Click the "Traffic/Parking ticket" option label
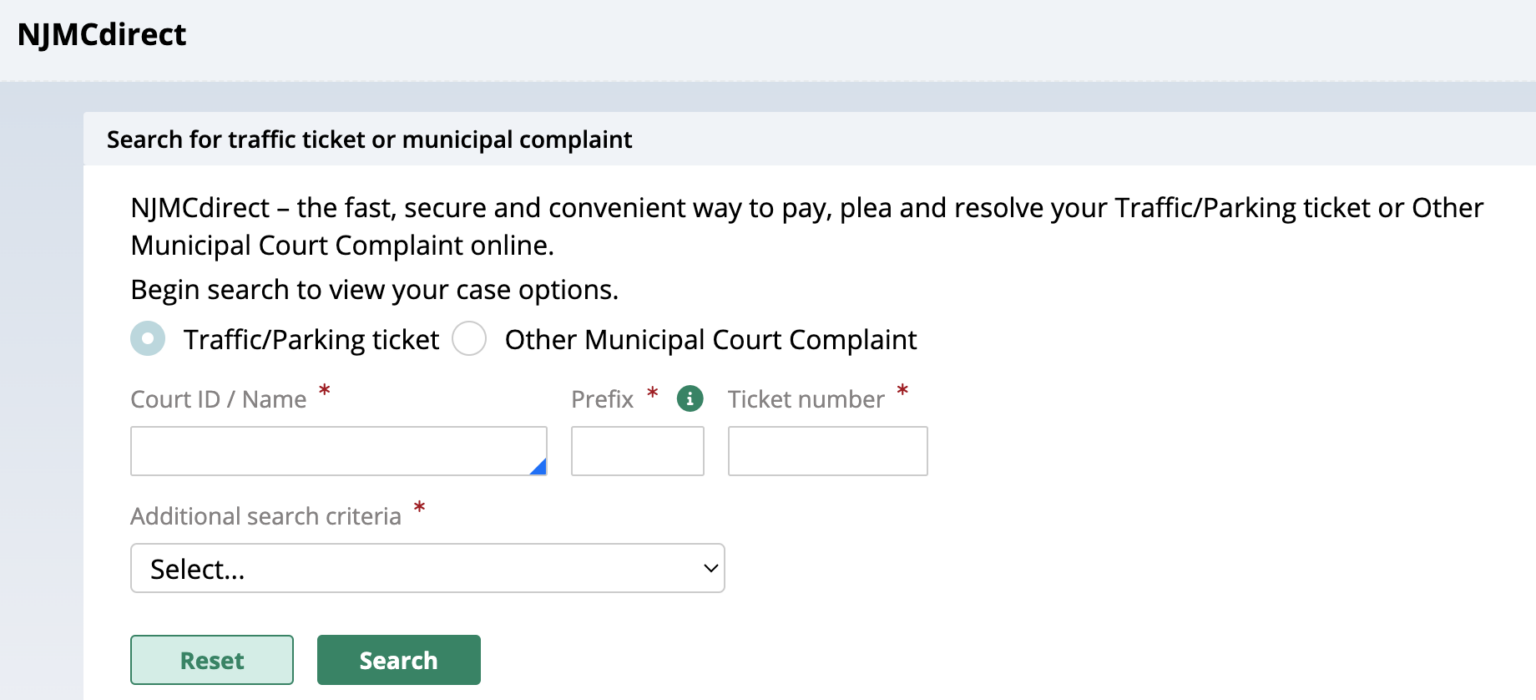The image size is (1536, 700). click(311, 340)
